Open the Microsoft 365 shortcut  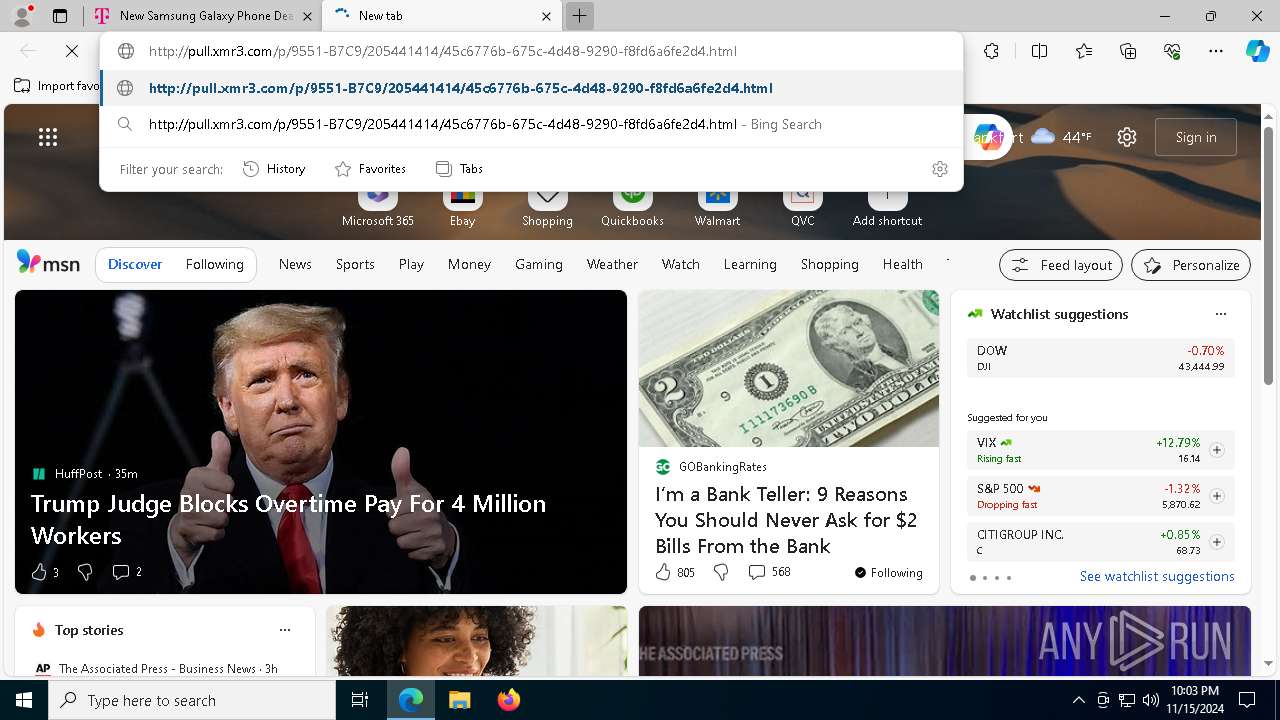pyautogui.click(x=377, y=205)
